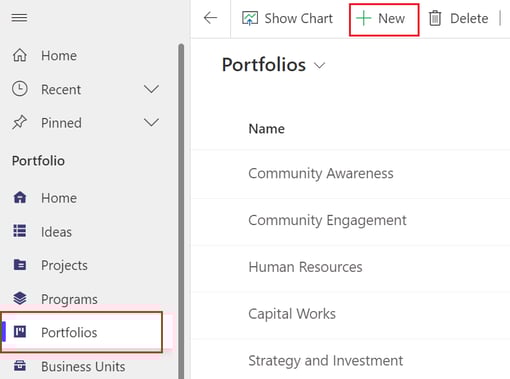This screenshot has width=510, height=379.
Task: Click the Delete toolbar button
Action: click(x=458, y=18)
